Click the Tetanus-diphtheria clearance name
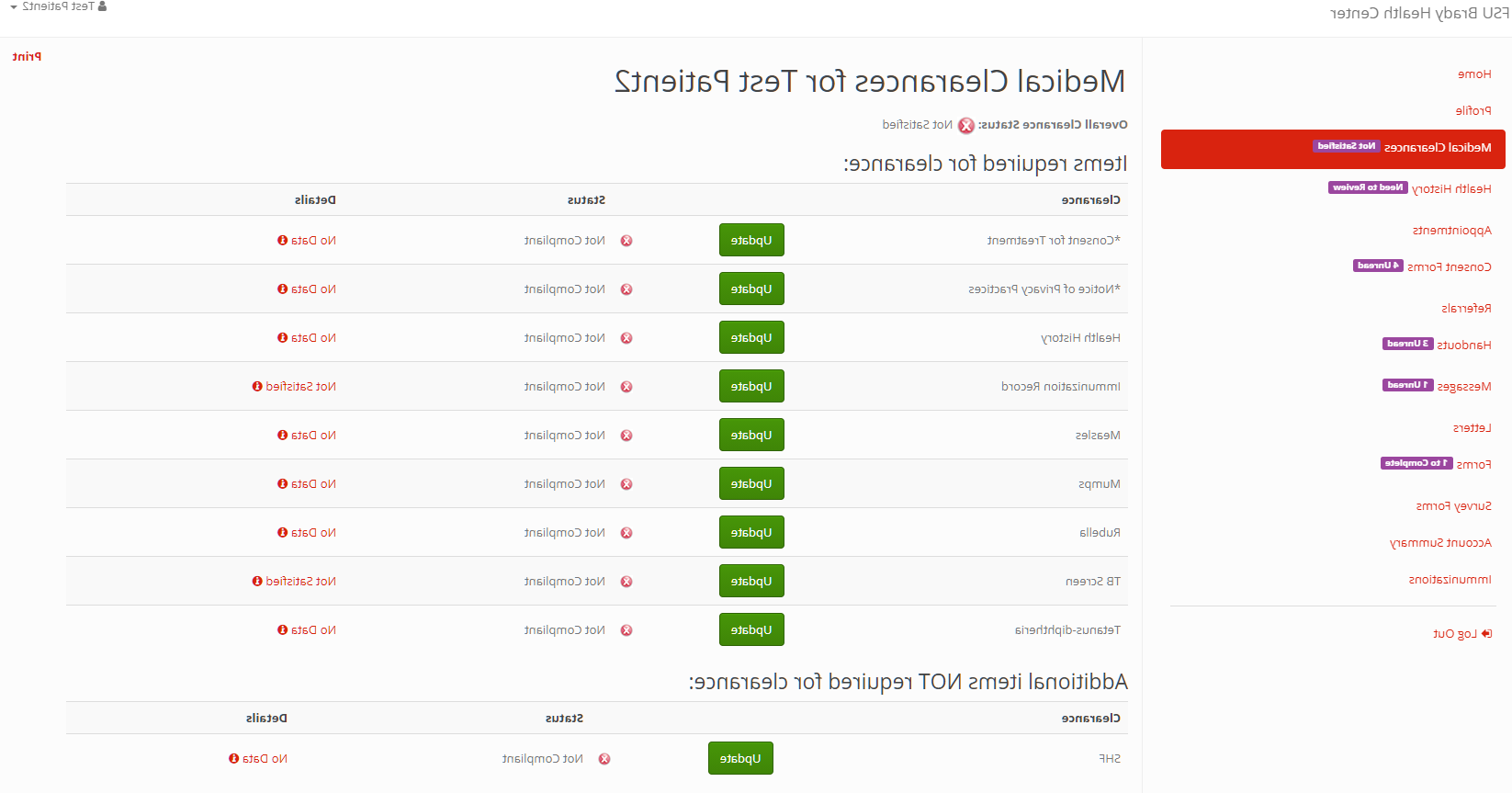 [x=1067, y=629]
